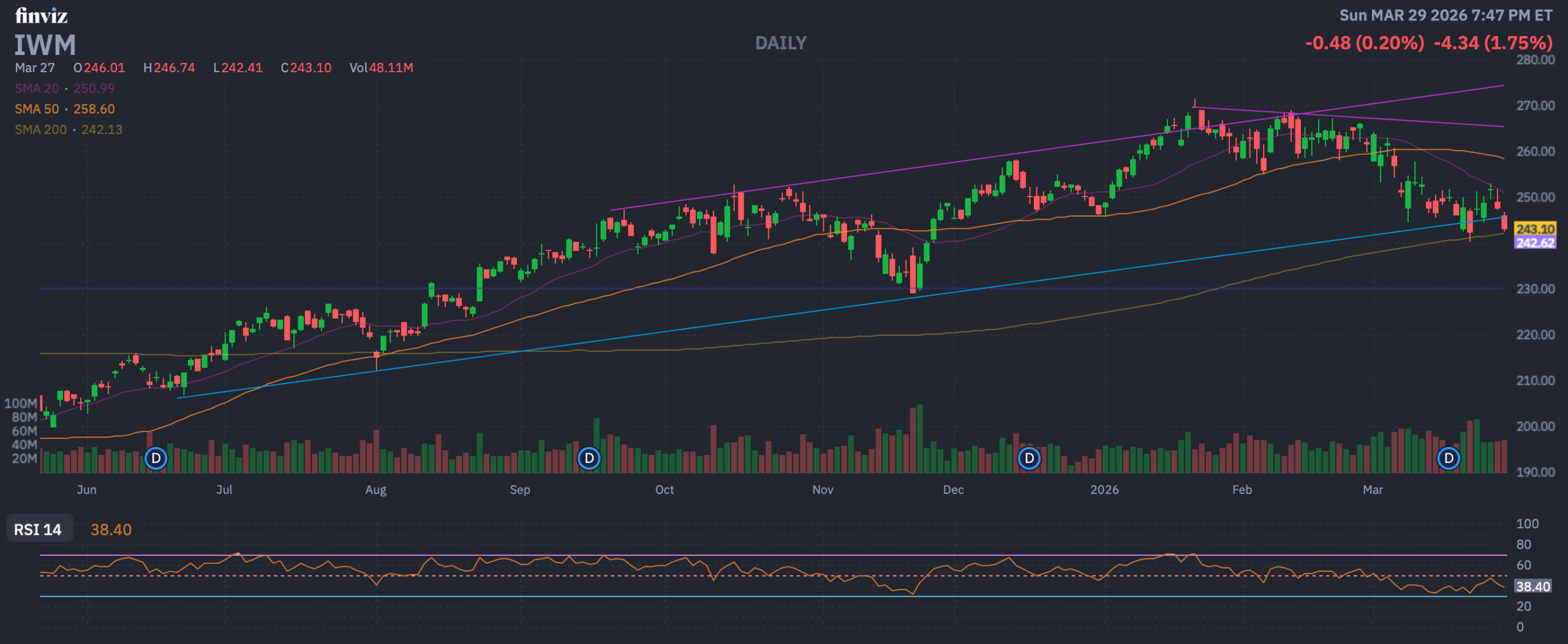1568x644 pixels.
Task: Click the '280.00' price axis label
Action: pos(1536,60)
